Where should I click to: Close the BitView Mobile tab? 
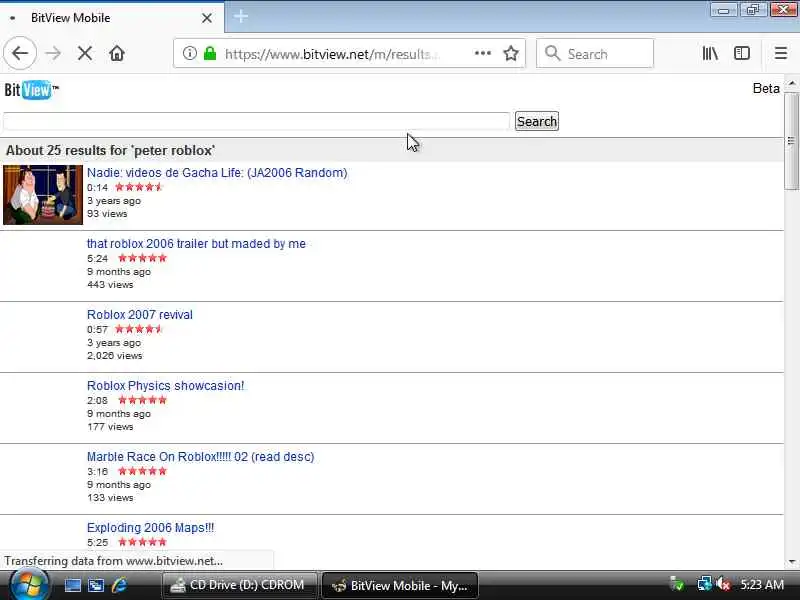[207, 18]
